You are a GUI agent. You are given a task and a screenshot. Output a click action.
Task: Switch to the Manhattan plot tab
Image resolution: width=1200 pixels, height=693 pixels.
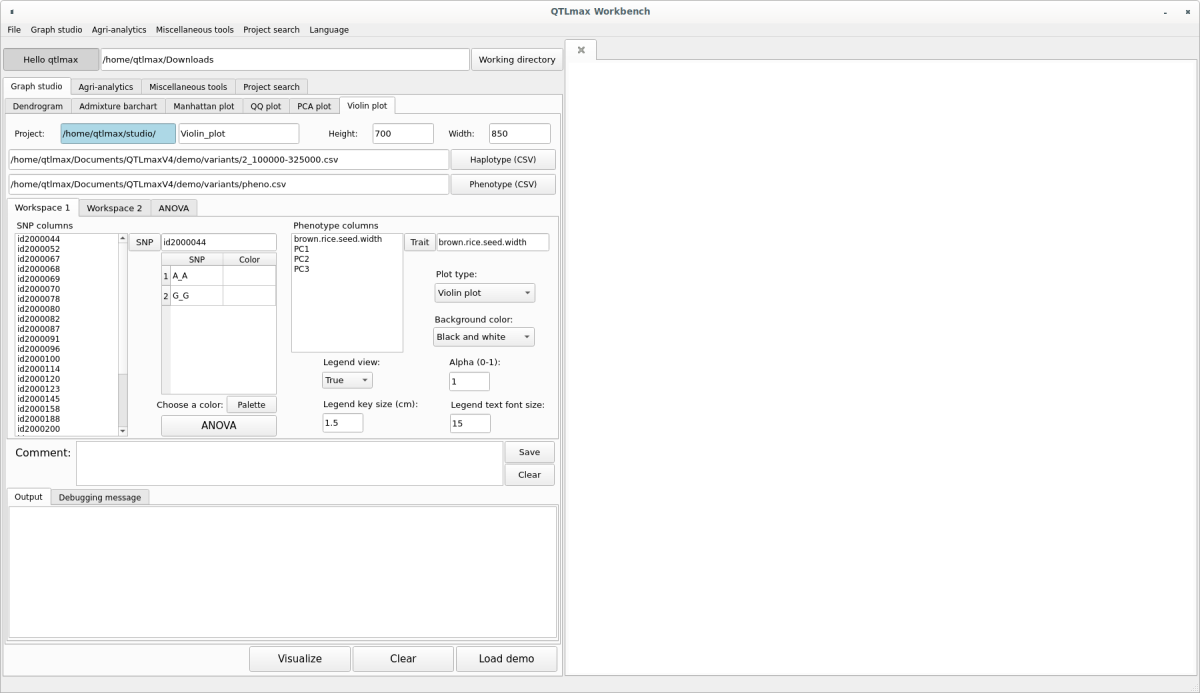[x=203, y=106]
